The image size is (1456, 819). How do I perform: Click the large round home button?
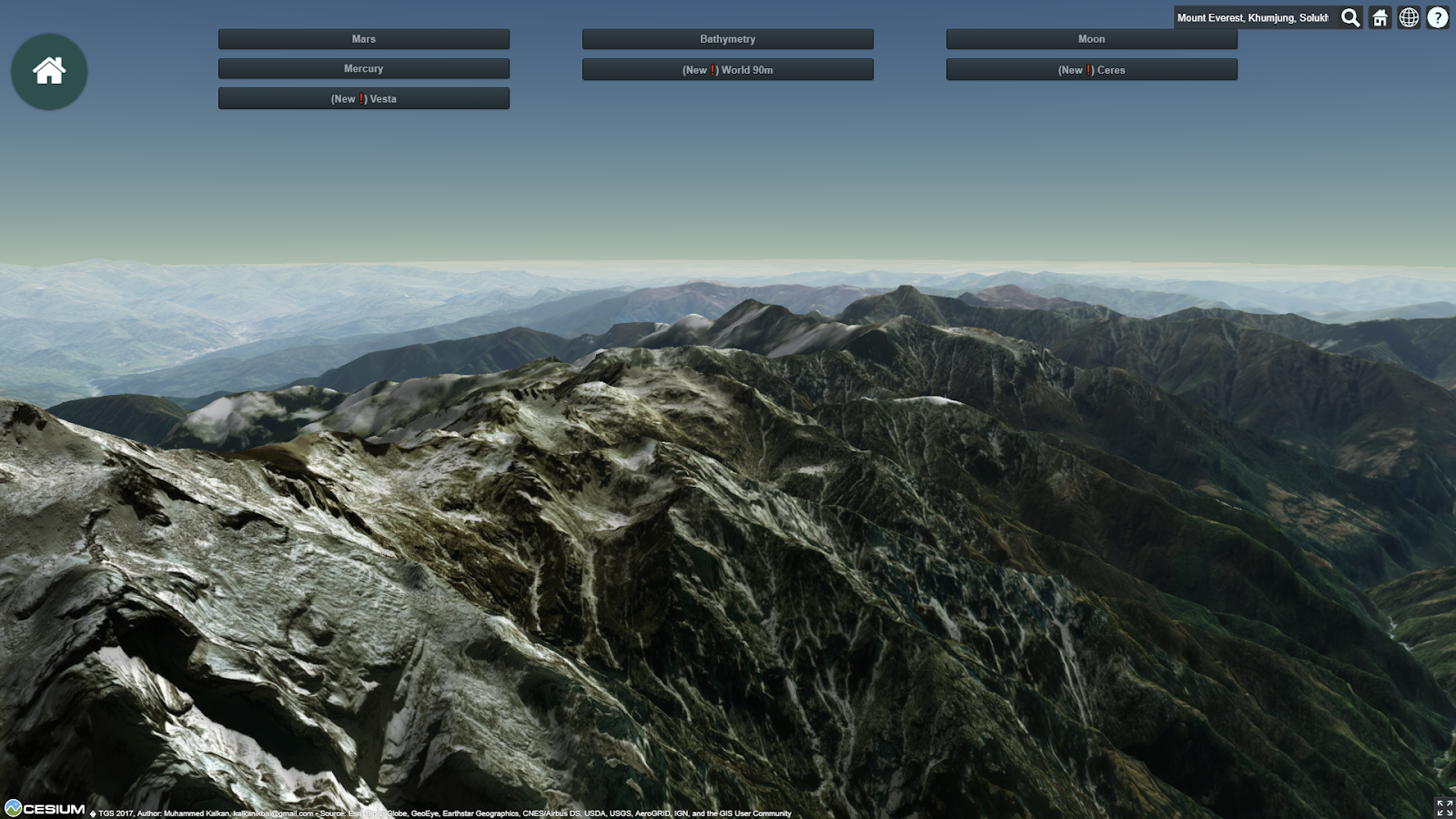pyautogui.click(x=49, y=71)
